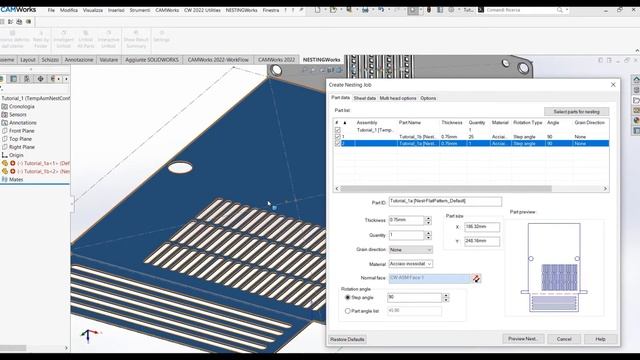
Task: Toggle the checkbox for highlighted part row 2
Action: pyautogui.click(x=338, y=143)
